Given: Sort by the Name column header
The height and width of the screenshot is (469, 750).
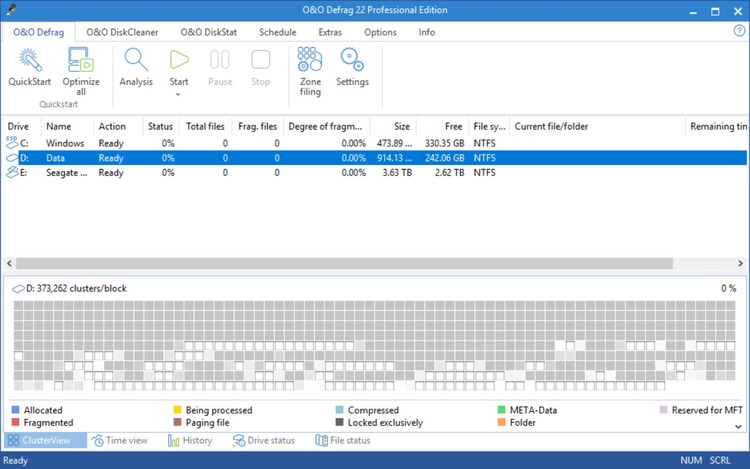Looking at the screenshot, I should click(x=59, y=126).
